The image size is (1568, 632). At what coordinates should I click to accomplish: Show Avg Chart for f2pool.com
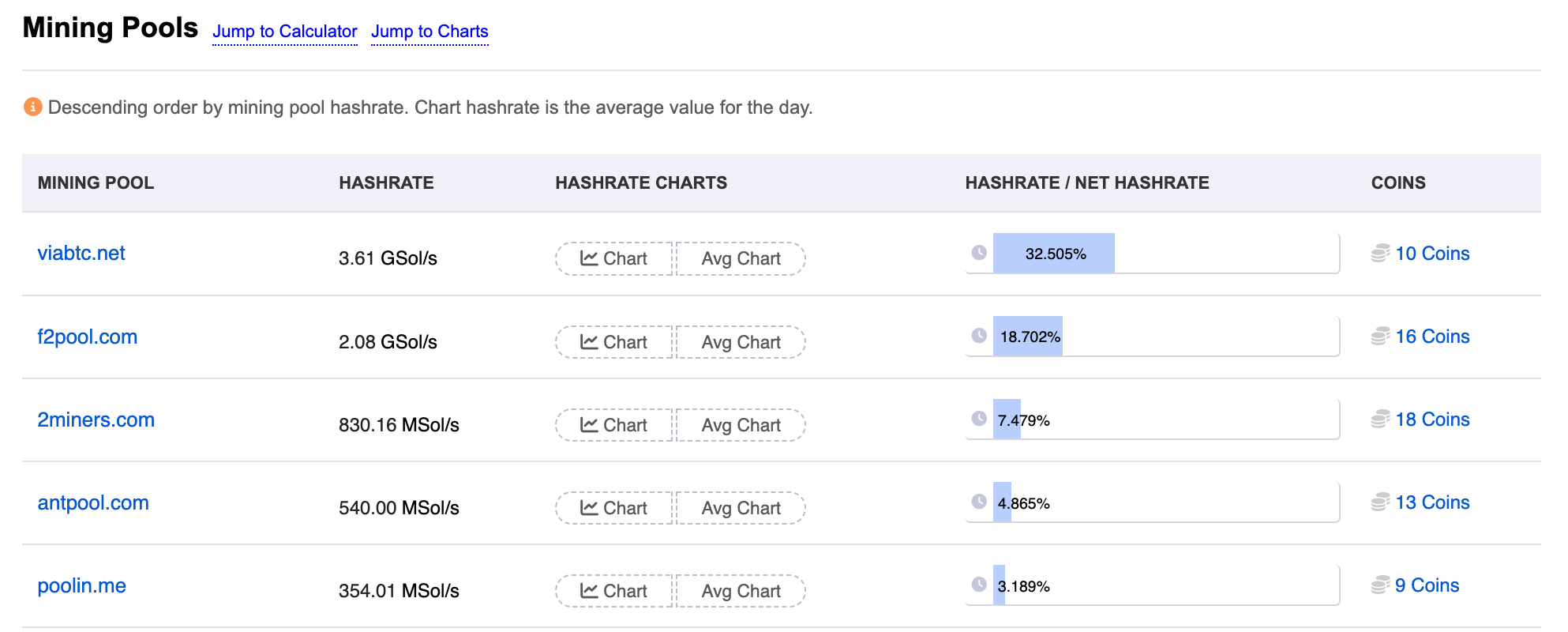click(x=741, y=342)
